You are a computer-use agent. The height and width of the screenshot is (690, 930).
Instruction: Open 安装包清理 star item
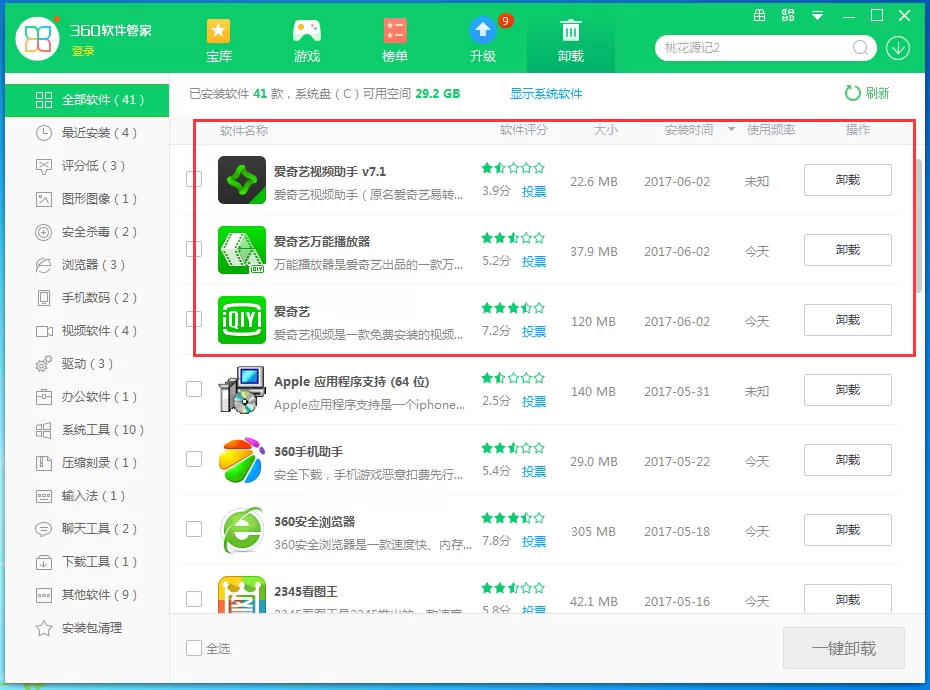(x=87, y=628)
